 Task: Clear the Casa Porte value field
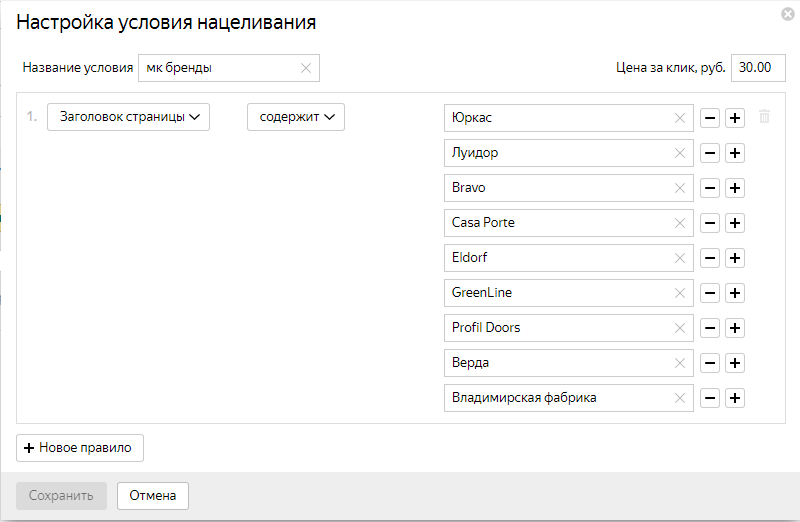tap(680, 223)
